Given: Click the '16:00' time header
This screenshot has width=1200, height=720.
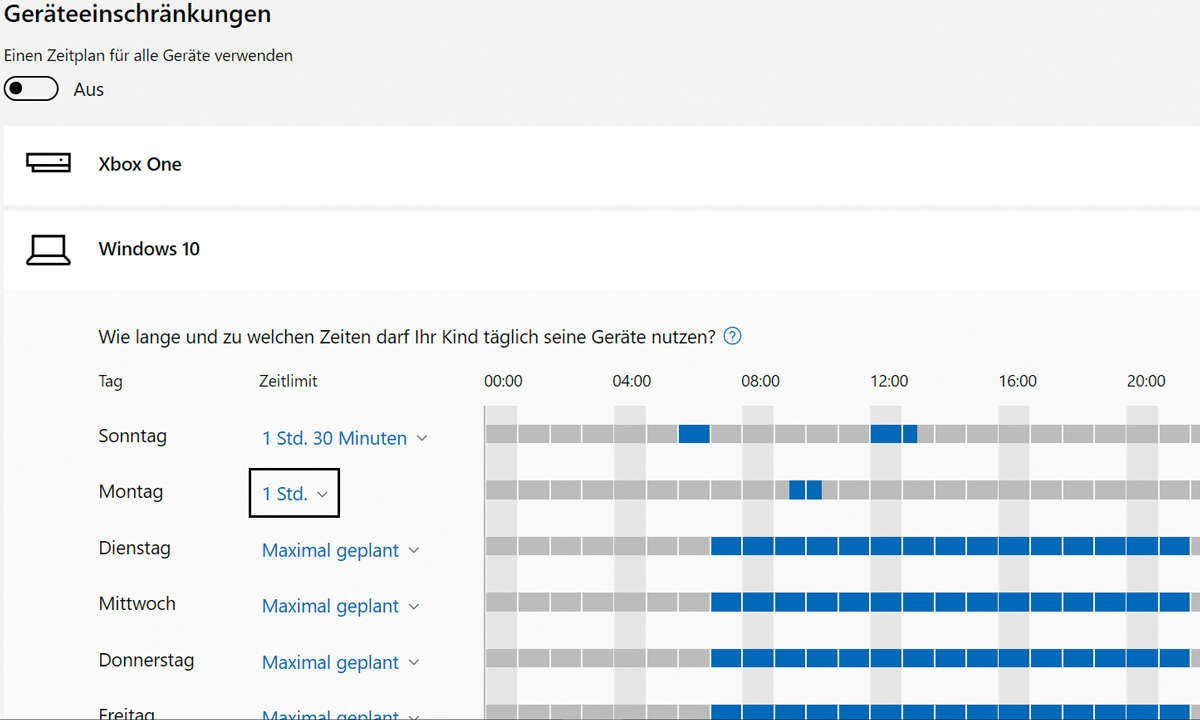Looking at the screenshot, I should [1018, 381].
